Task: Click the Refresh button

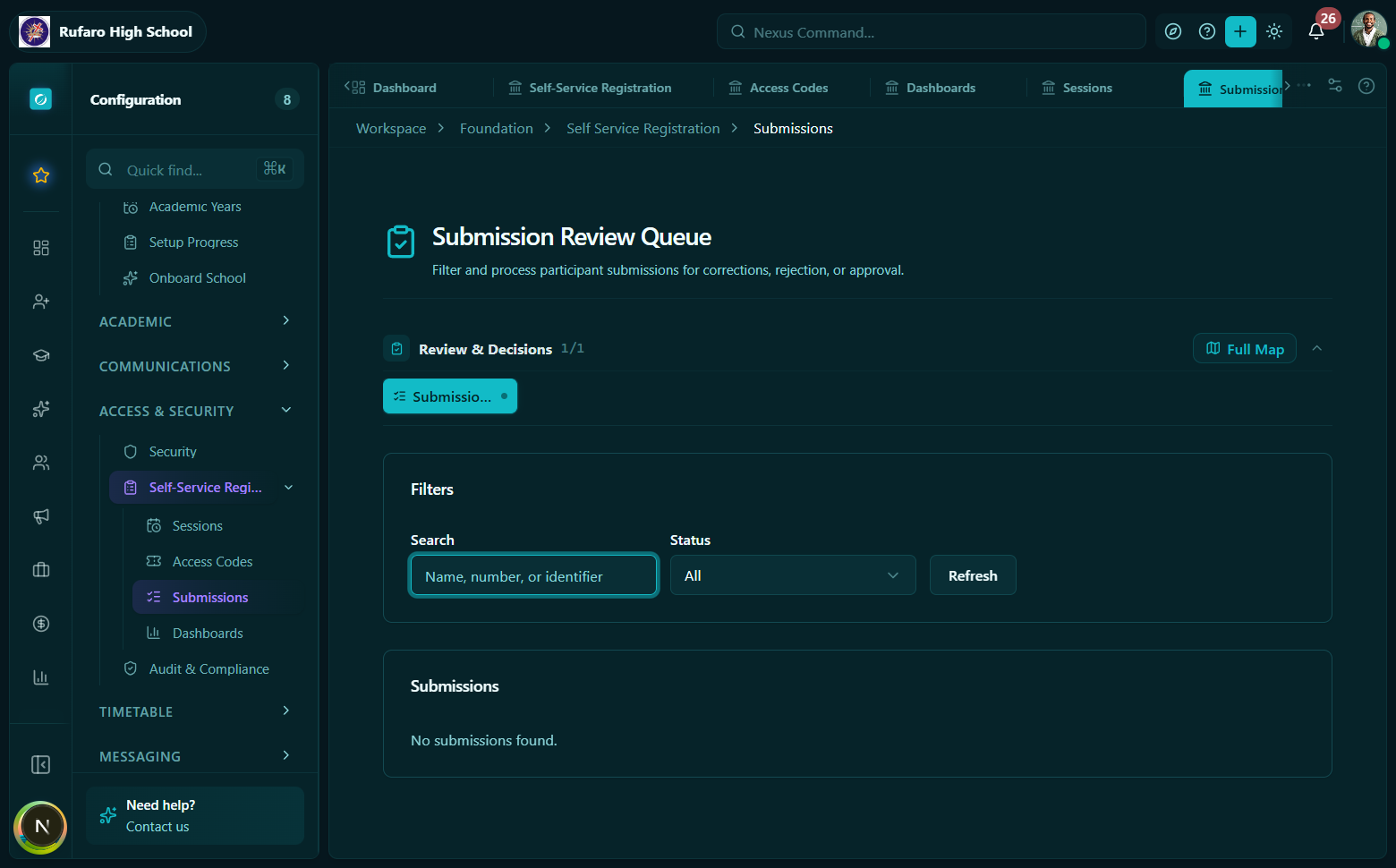Action: click(x=973, y=575)
